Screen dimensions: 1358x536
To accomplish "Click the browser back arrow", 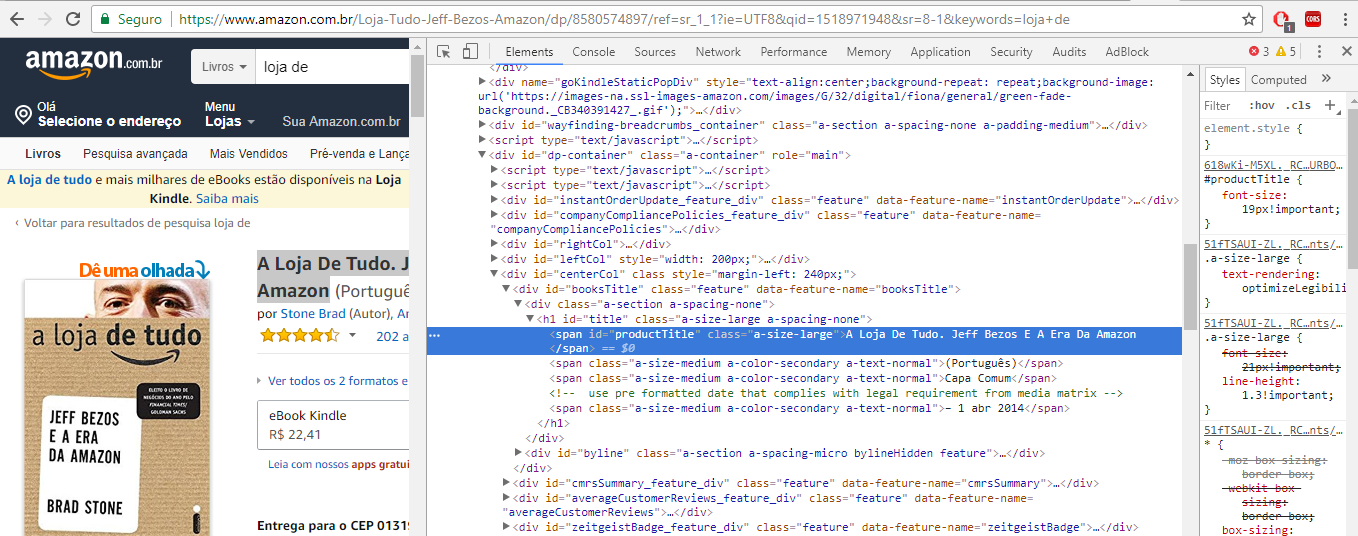I will (17, 19).
